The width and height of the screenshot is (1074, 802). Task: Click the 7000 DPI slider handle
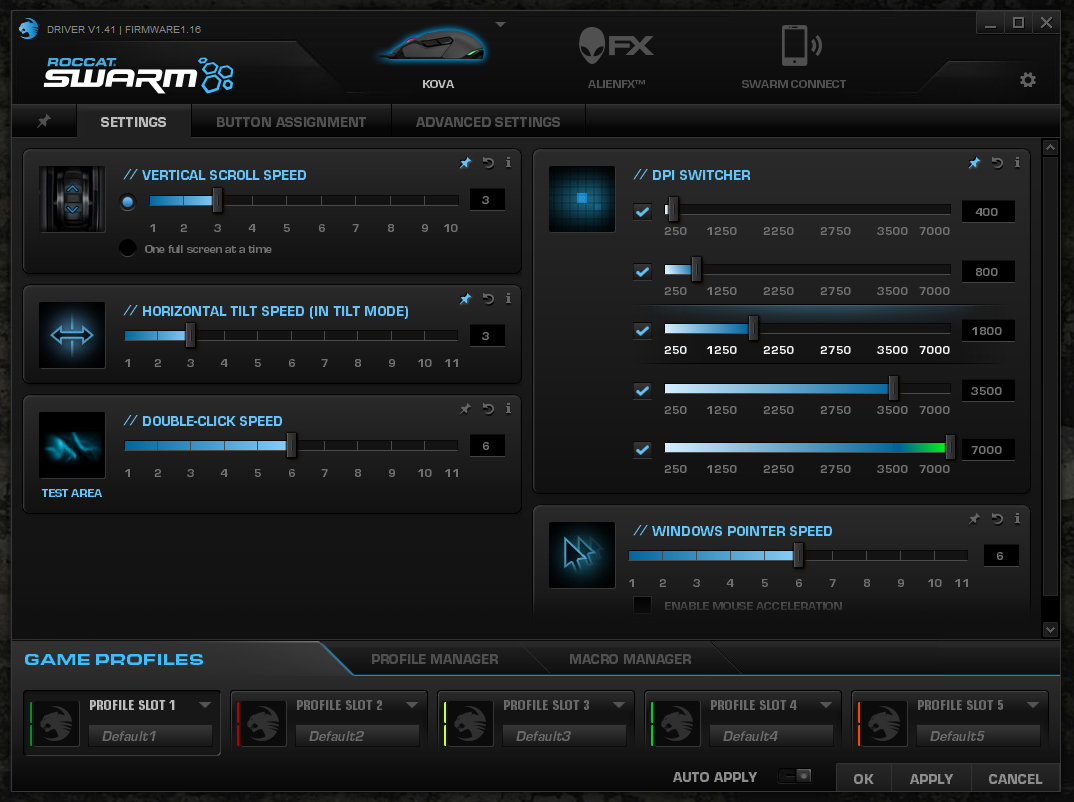(950, 447)
